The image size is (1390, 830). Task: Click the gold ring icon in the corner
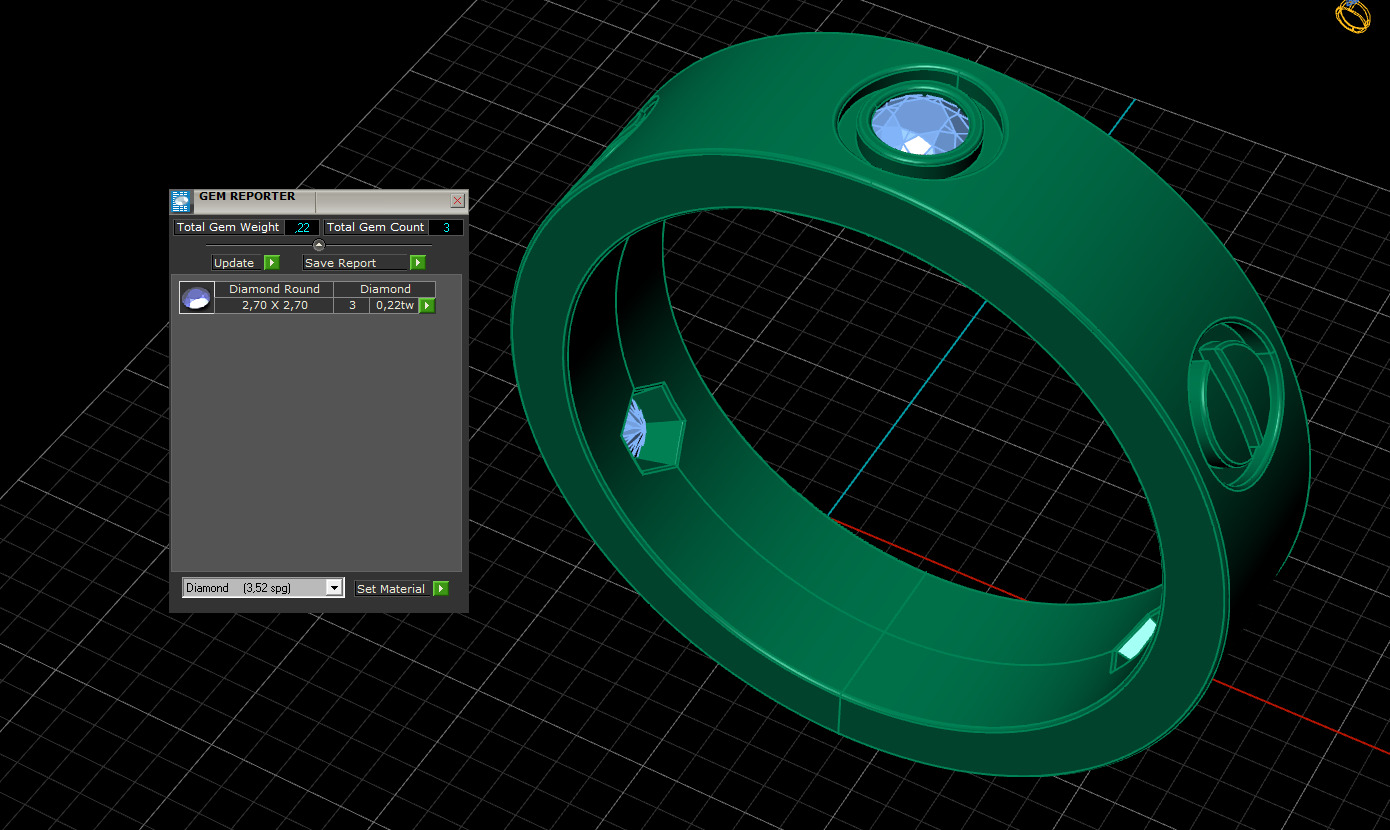point(1353,16)
